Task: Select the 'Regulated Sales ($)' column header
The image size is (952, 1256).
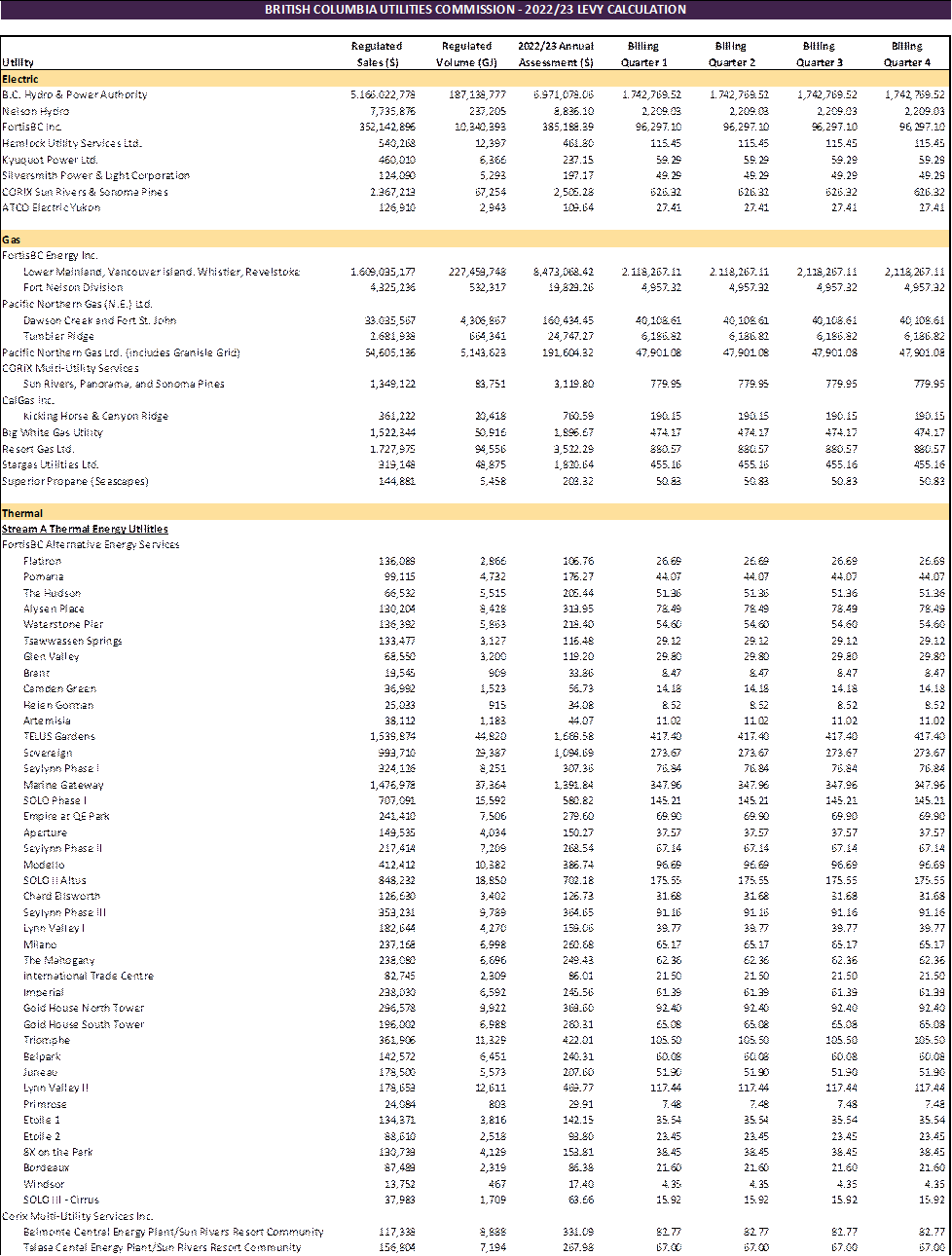Action: tap(376, 55)
